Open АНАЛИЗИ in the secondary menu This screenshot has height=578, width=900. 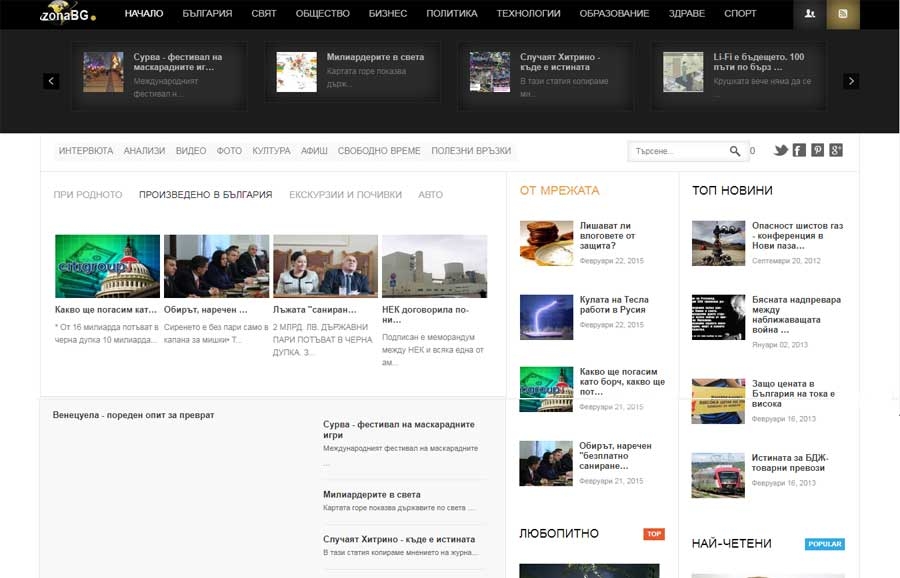144,151
